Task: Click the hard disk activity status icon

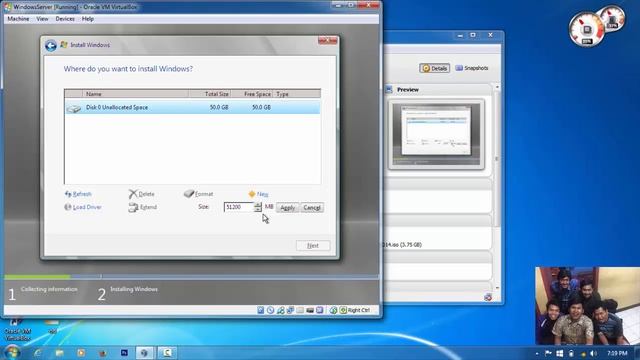Action: (261, 310)
